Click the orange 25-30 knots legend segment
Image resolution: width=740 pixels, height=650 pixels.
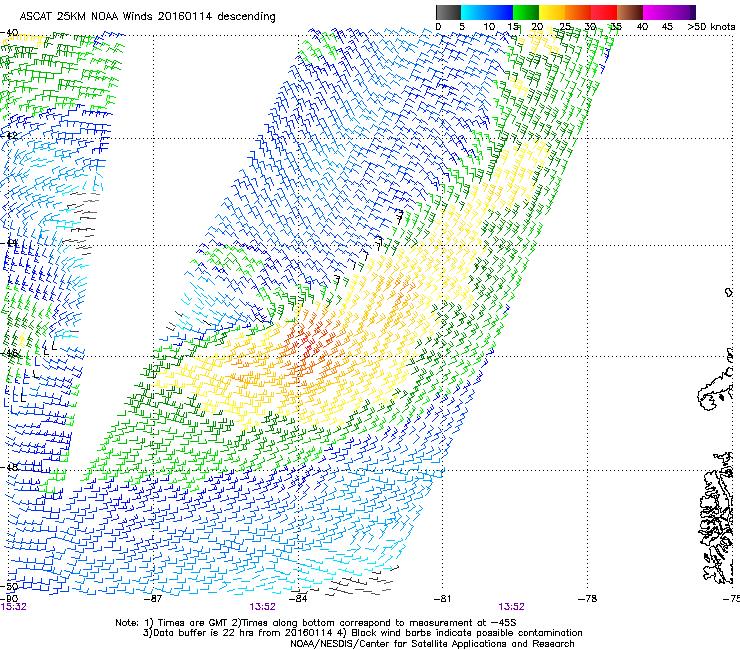578,12
